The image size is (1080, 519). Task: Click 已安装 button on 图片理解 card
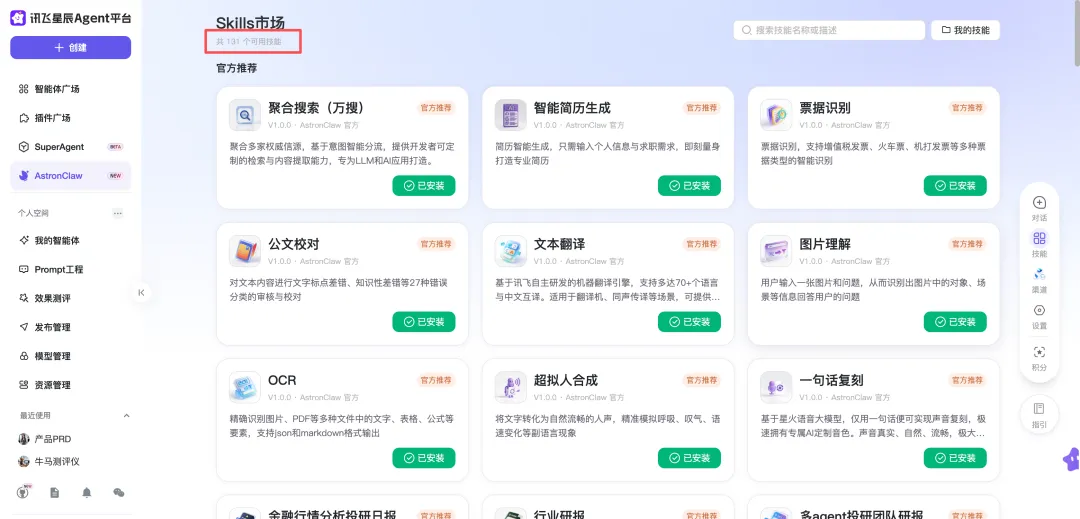[955, 321]
